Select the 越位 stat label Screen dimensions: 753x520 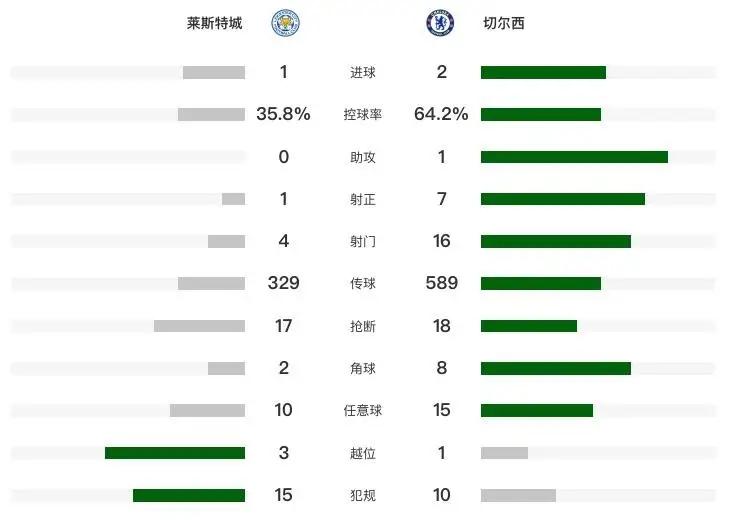pyautogui.click(x=363, y=453)
